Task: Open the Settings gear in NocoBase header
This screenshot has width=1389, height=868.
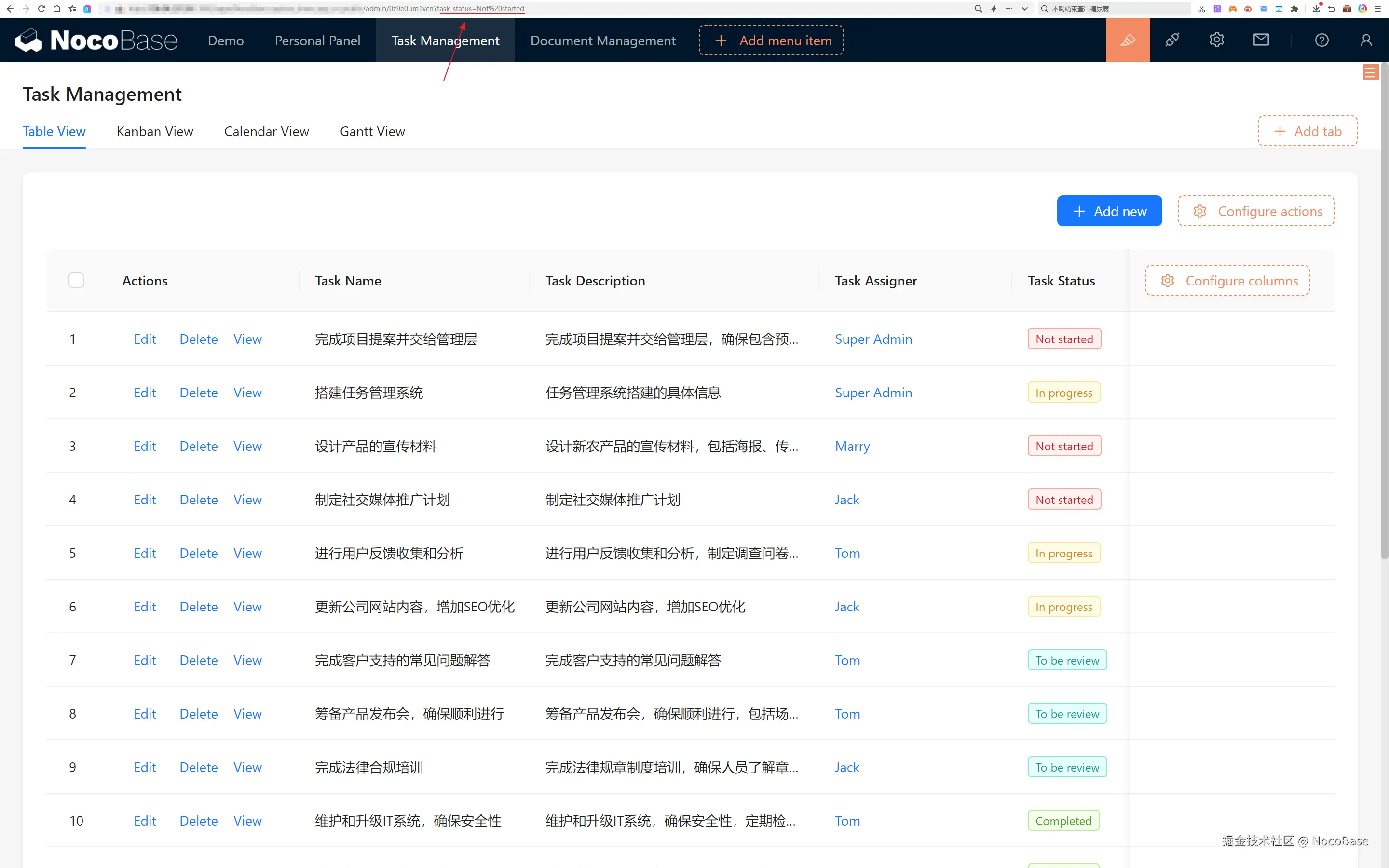Action: (x=1216, y=40)
